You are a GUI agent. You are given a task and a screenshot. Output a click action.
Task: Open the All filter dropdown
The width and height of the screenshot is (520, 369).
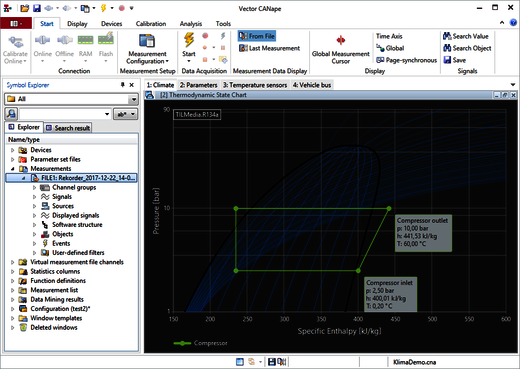click(133, 99)
